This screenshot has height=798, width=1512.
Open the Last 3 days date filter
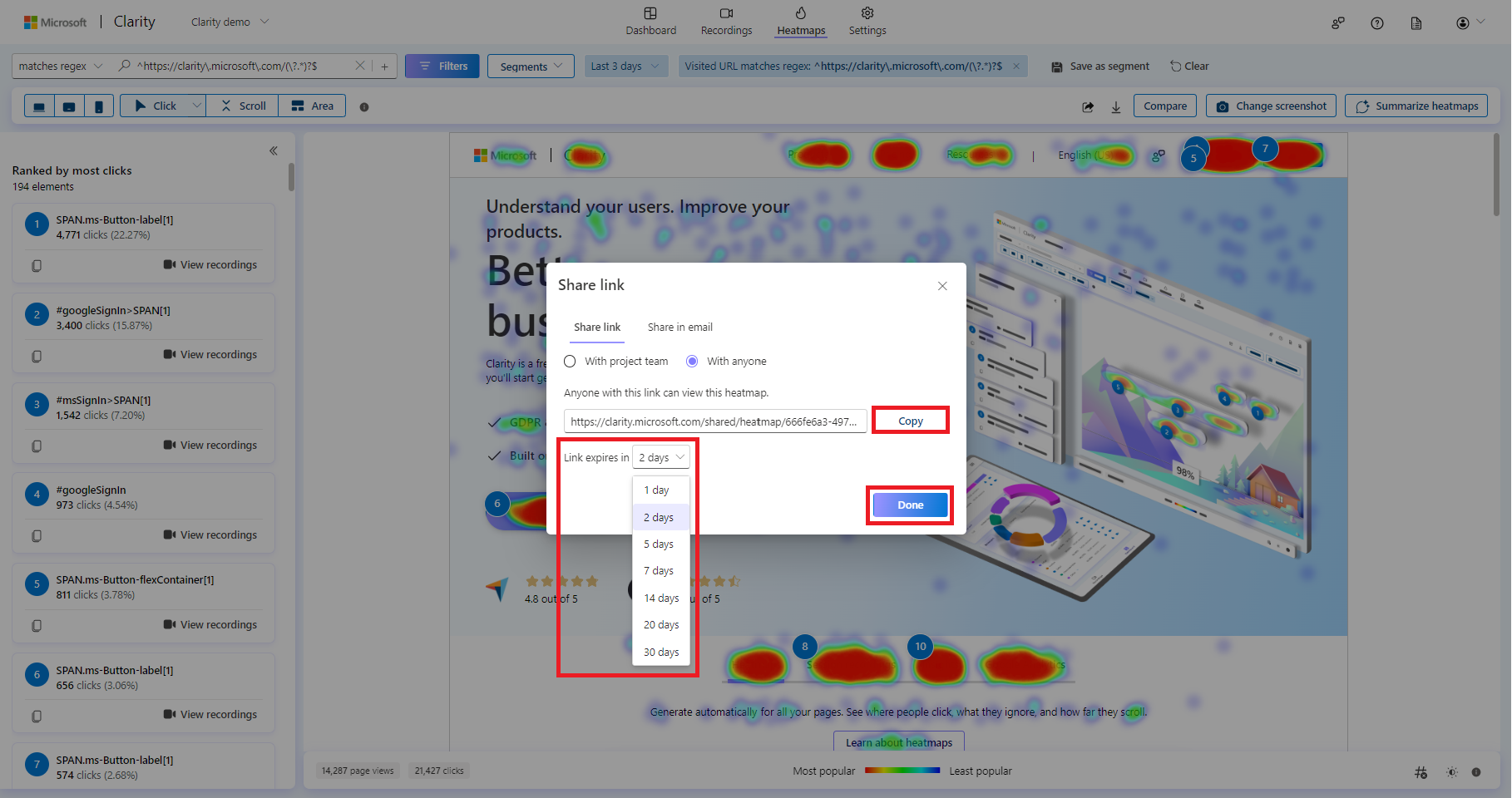click(625, 66)
